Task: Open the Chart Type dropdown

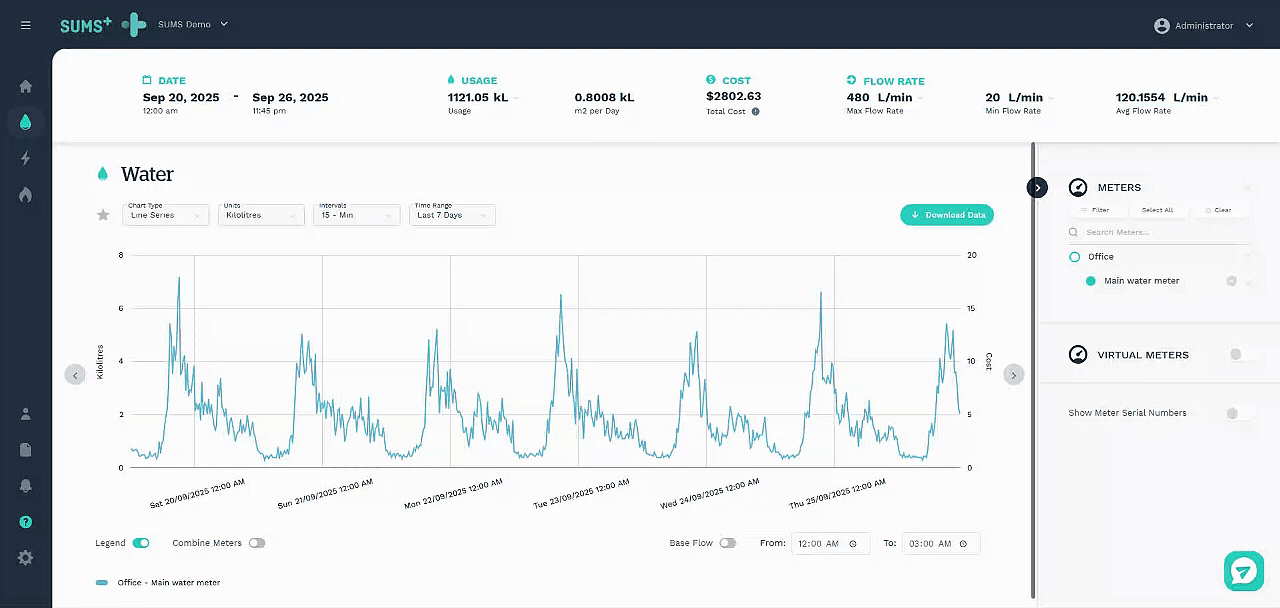Action: point(166,215)
